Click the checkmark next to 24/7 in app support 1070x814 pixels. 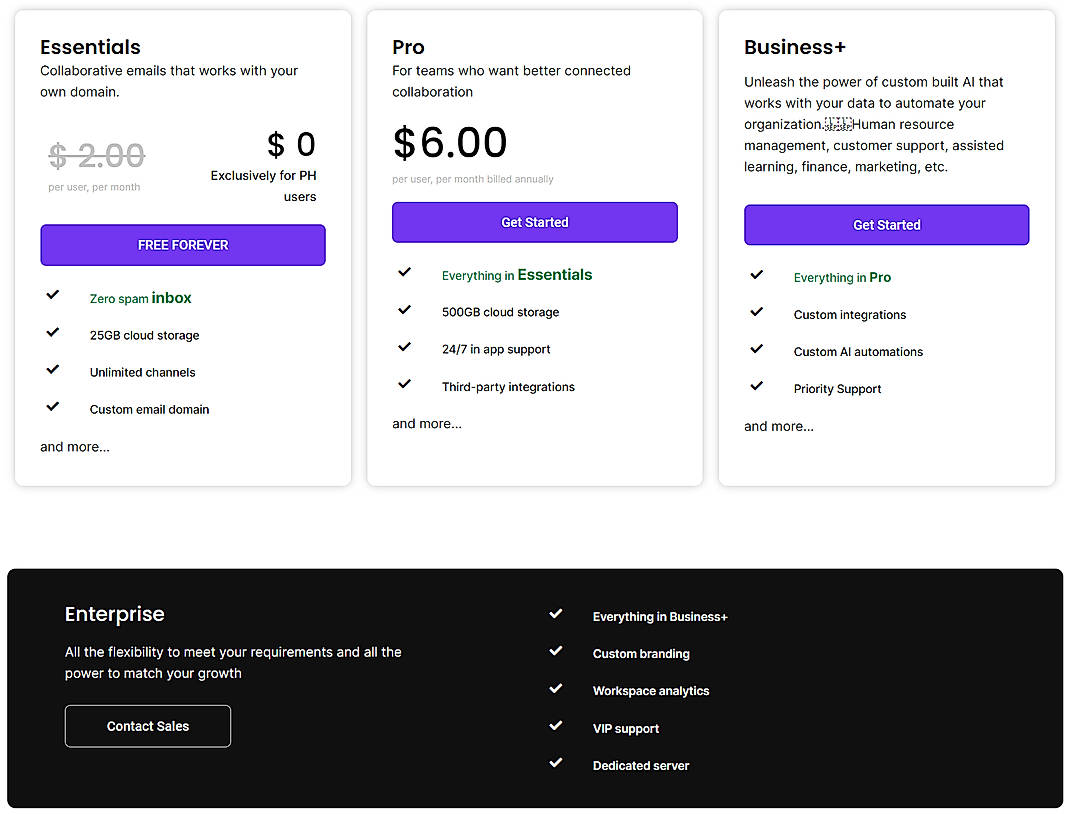[x=405, y=347]
